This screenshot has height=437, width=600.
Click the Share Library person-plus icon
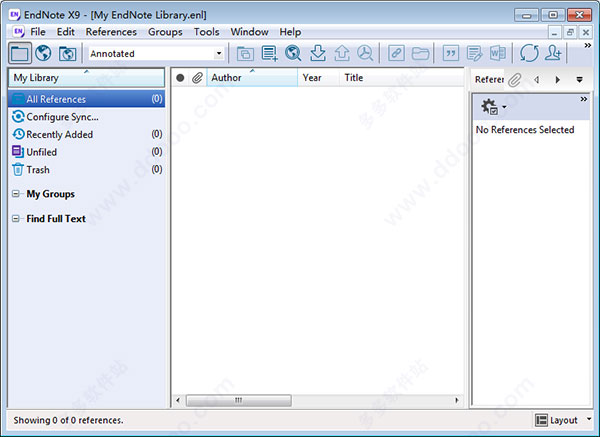click(553, 53)
